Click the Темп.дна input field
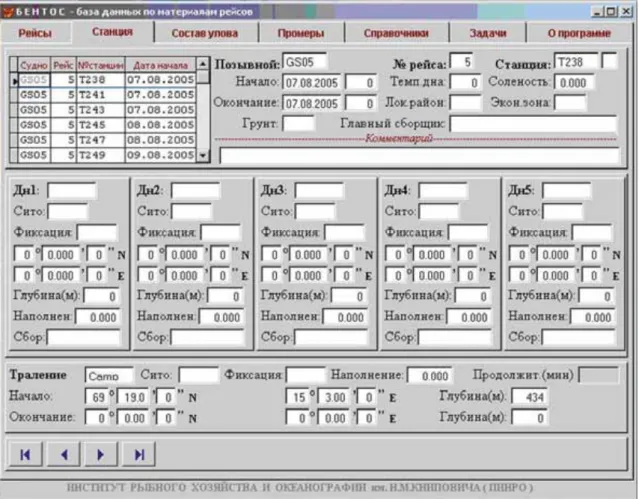Viewport: 639px width, 499px height. click(x=465, y=83)
